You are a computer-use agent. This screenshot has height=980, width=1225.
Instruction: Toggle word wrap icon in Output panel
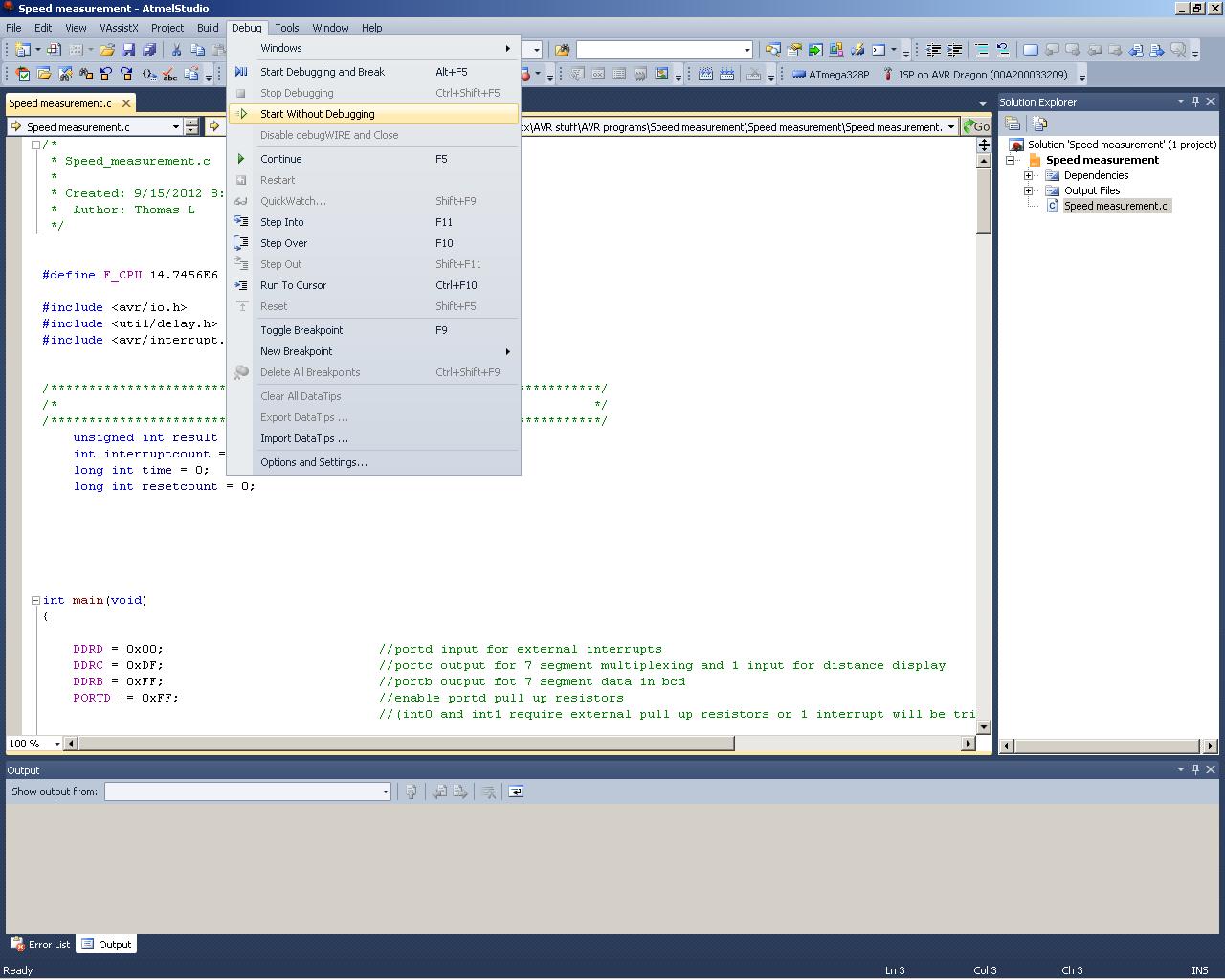(x=516, y=791)
